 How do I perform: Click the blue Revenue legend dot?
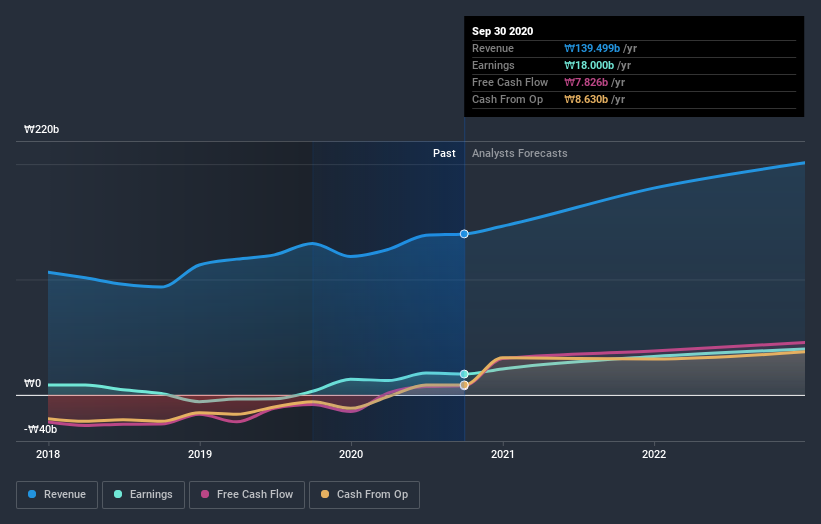tap(32, 494)
